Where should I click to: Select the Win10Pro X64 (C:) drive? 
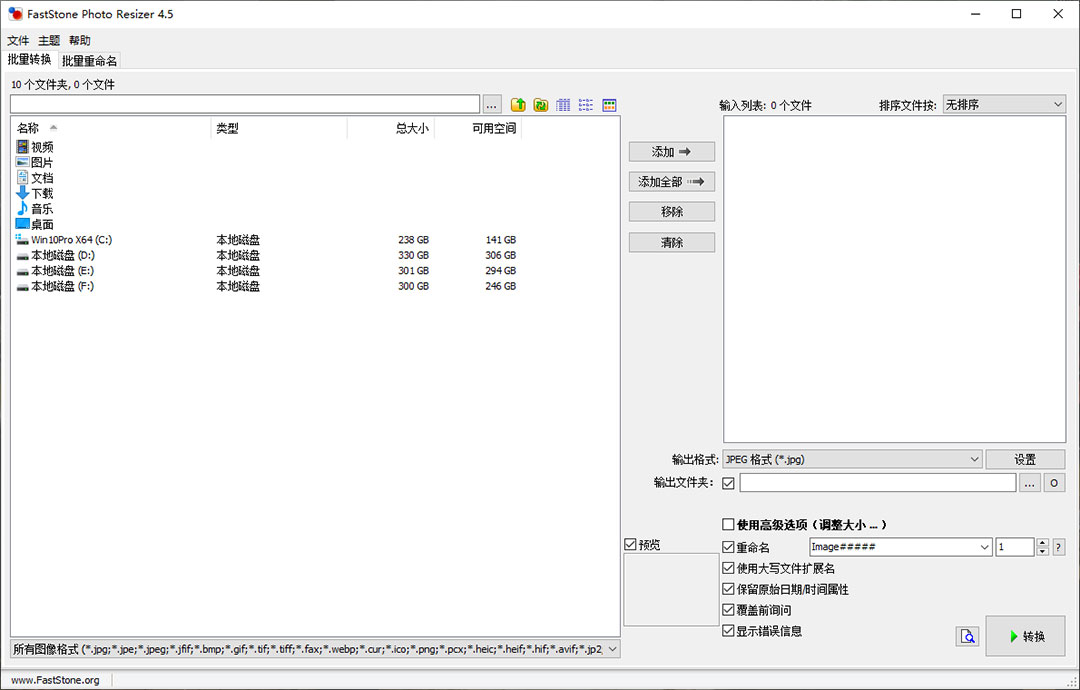[64, 240]
